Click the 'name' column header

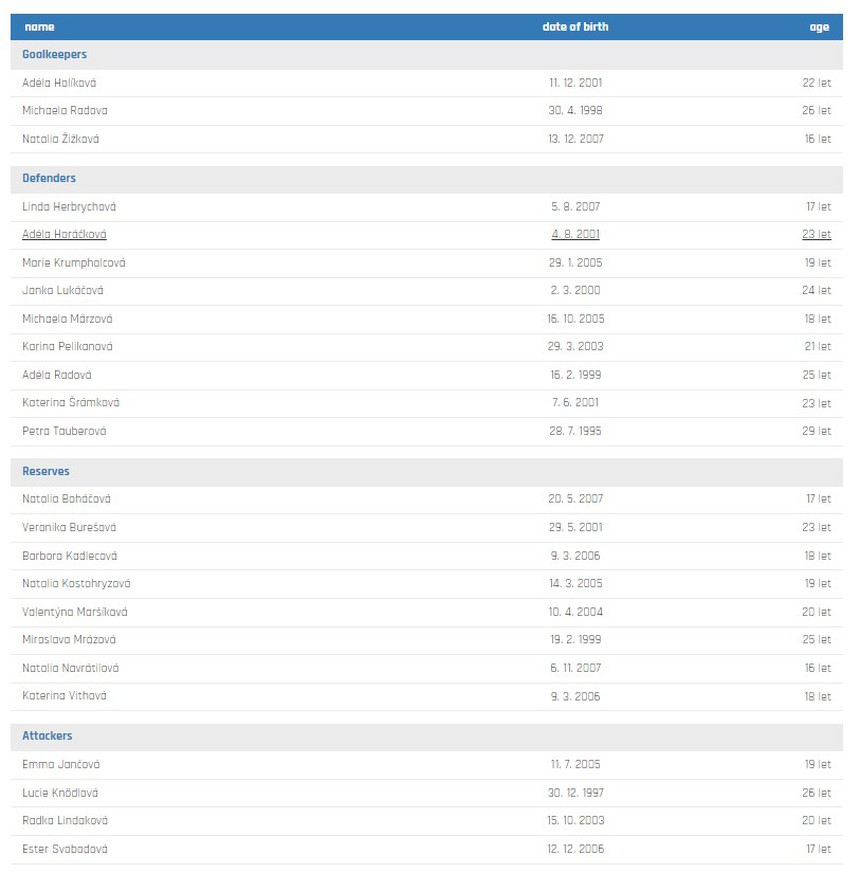(x=39, y=27)
